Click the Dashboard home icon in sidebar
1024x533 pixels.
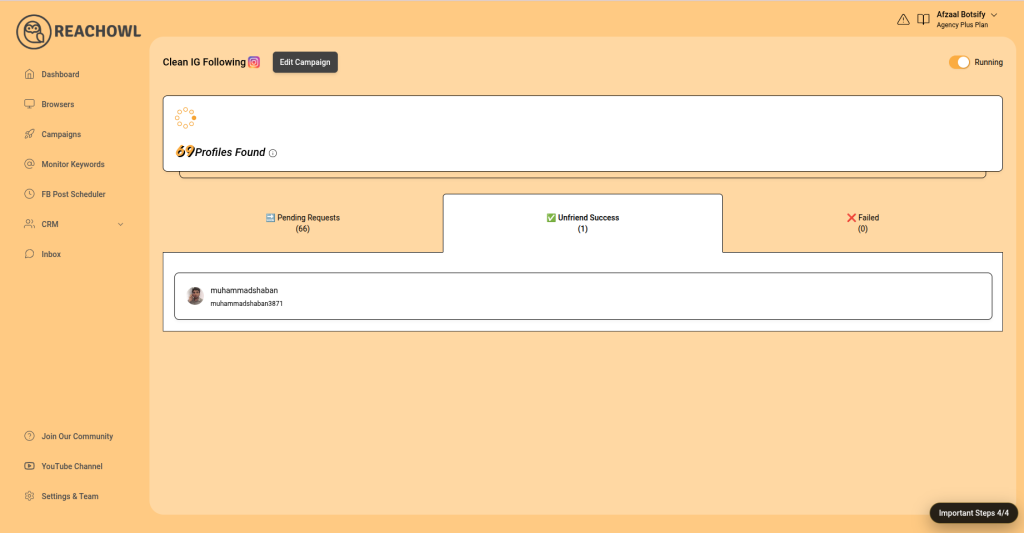coord(29,74)
